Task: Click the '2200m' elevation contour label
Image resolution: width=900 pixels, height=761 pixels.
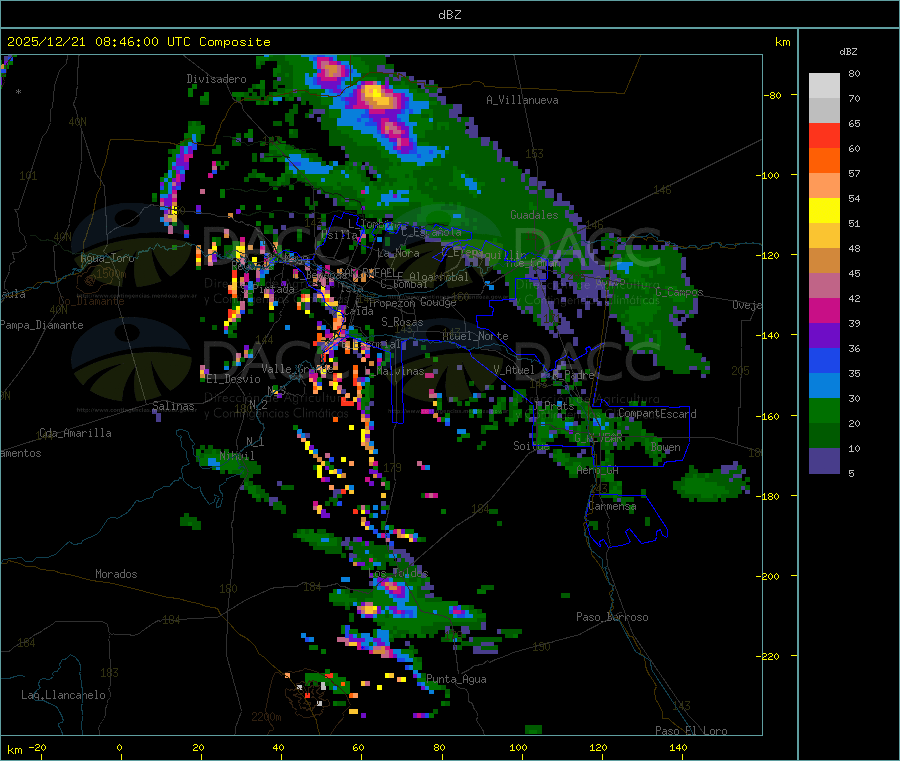Action: 266,717
